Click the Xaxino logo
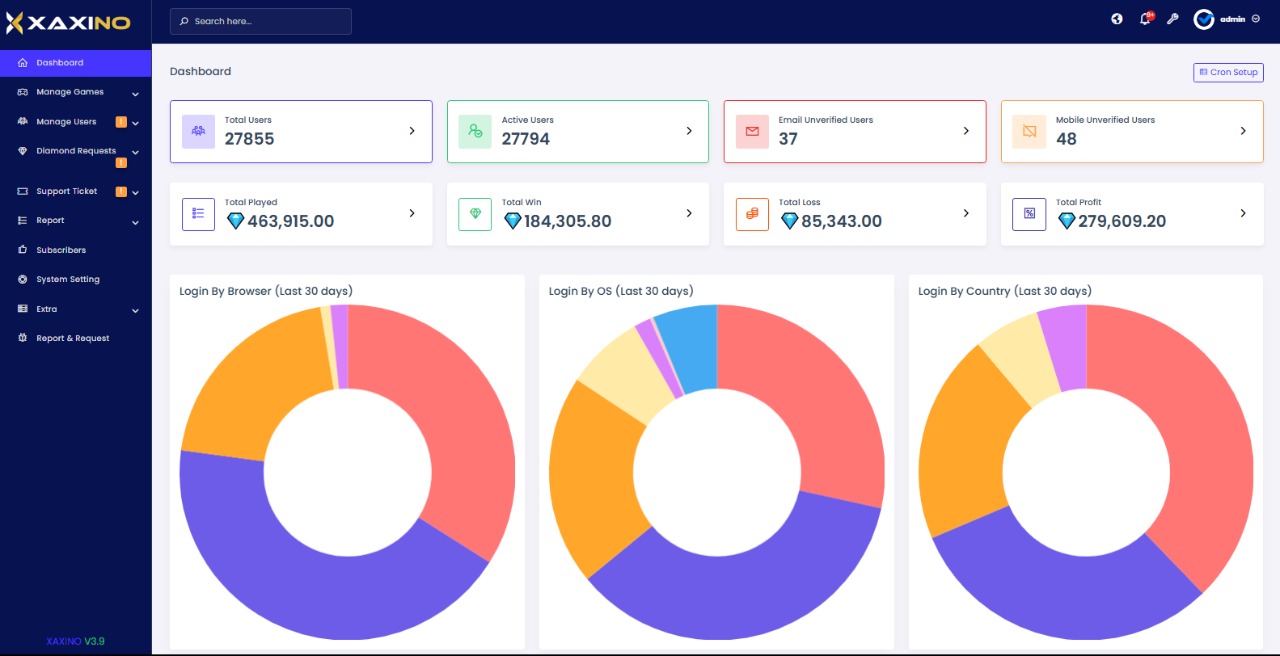Image resolution: width=1280 pixels, height=656 pixels. click(x=68, y=22)
